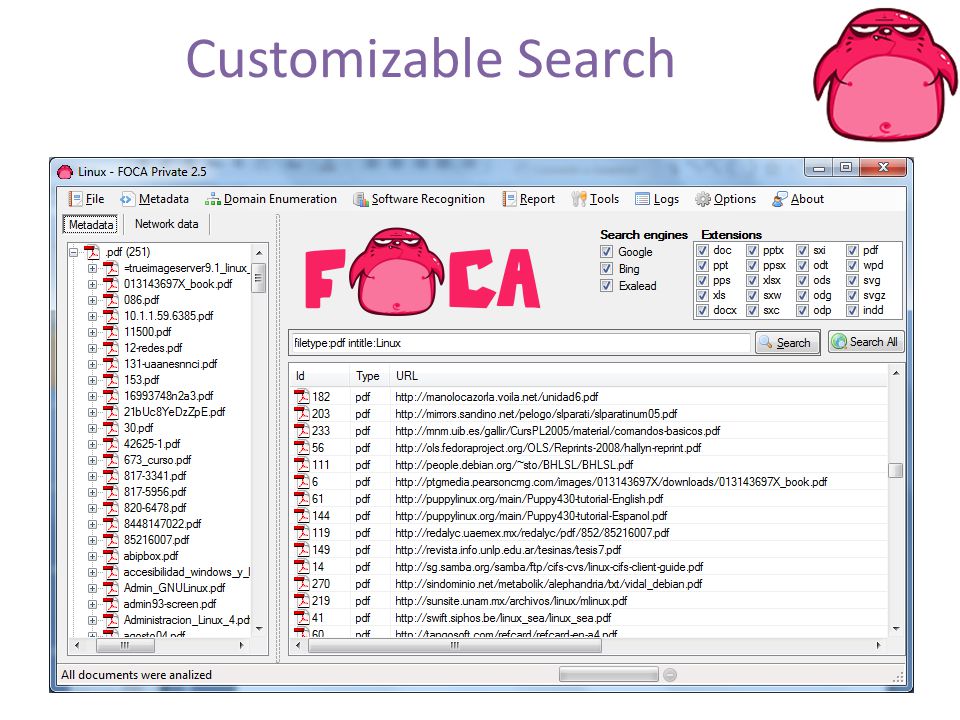Switch to the Network data tab

(x=167, y=224)
